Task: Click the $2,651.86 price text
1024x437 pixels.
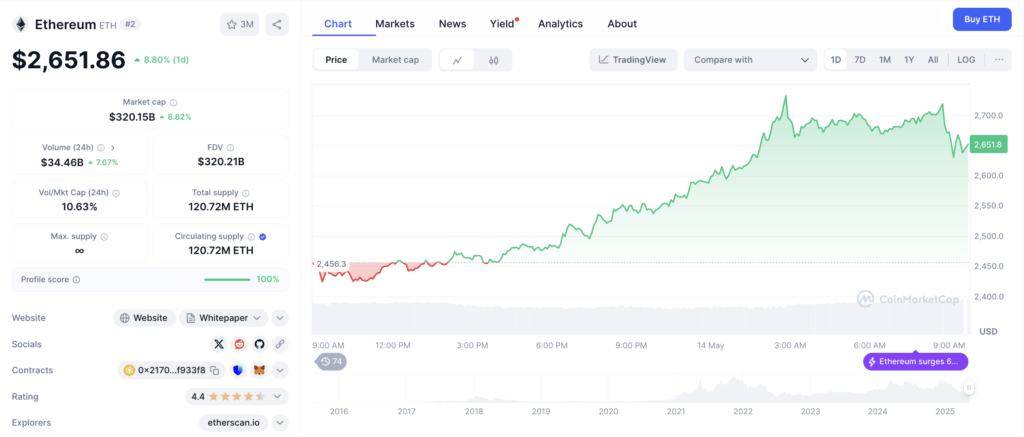Action: pos(69,60)
